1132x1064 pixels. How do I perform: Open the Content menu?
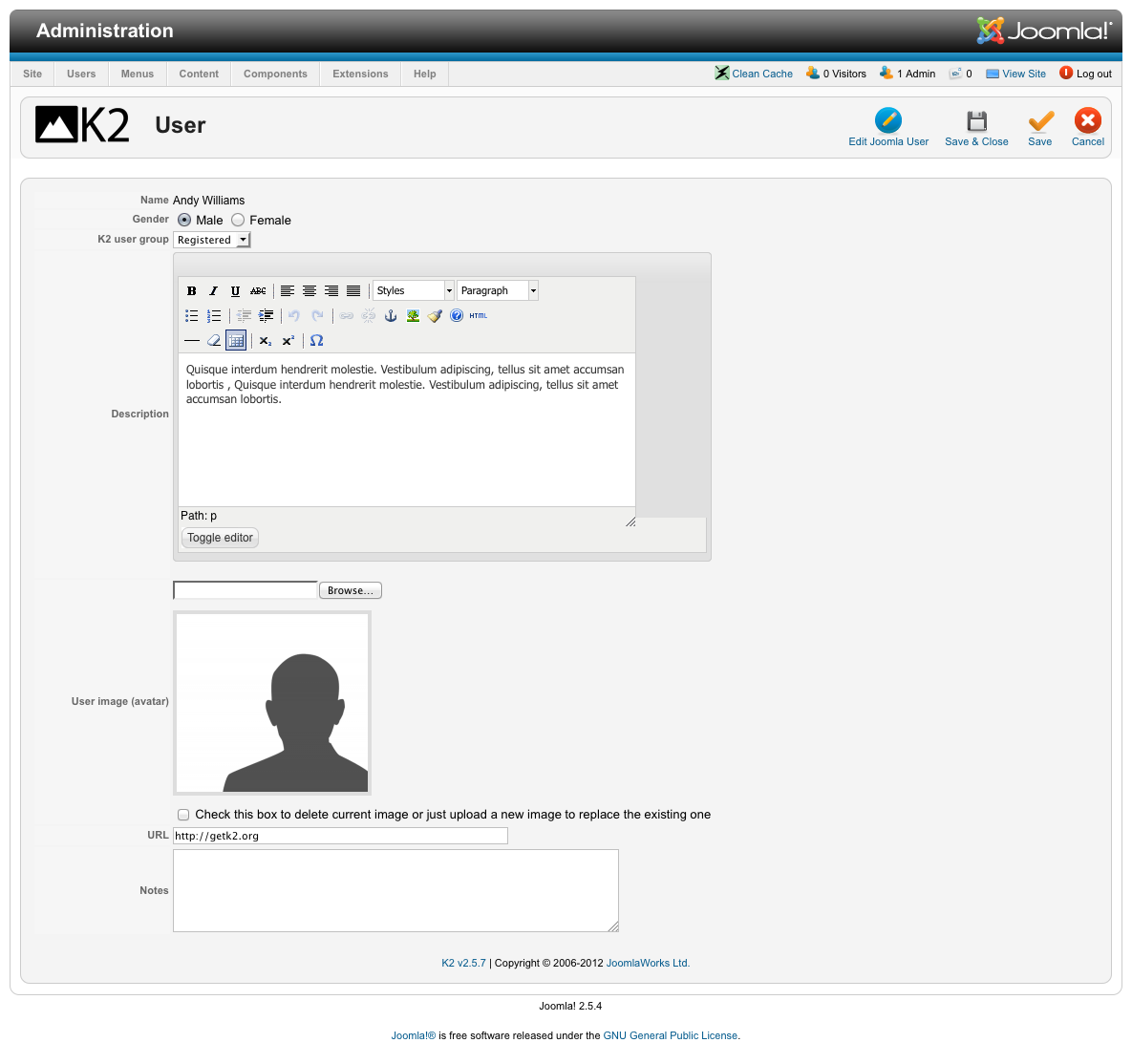199,74
